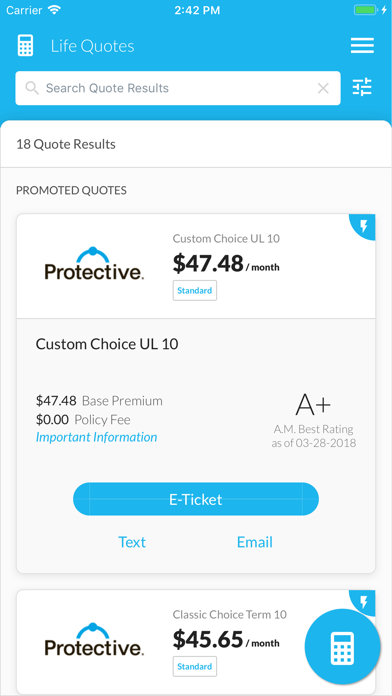Start the E-Ticket for Custom Choice UL 10
The width and height of the screenshot is (392, 696).
coord(196,499)
